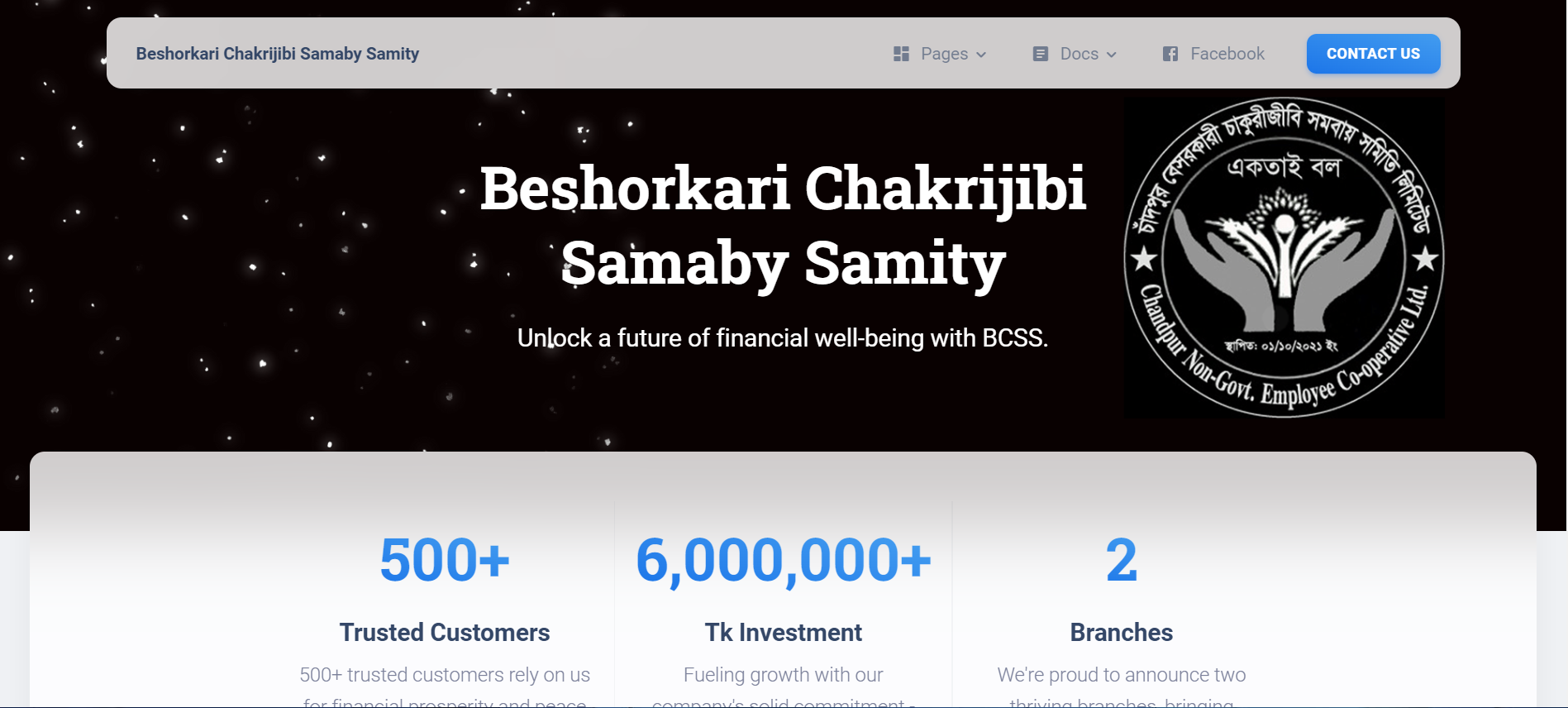The height and width of the screenshot is (708, 1568).
Task: Click the large hero title heading
Action: click(x=783, y=225)
